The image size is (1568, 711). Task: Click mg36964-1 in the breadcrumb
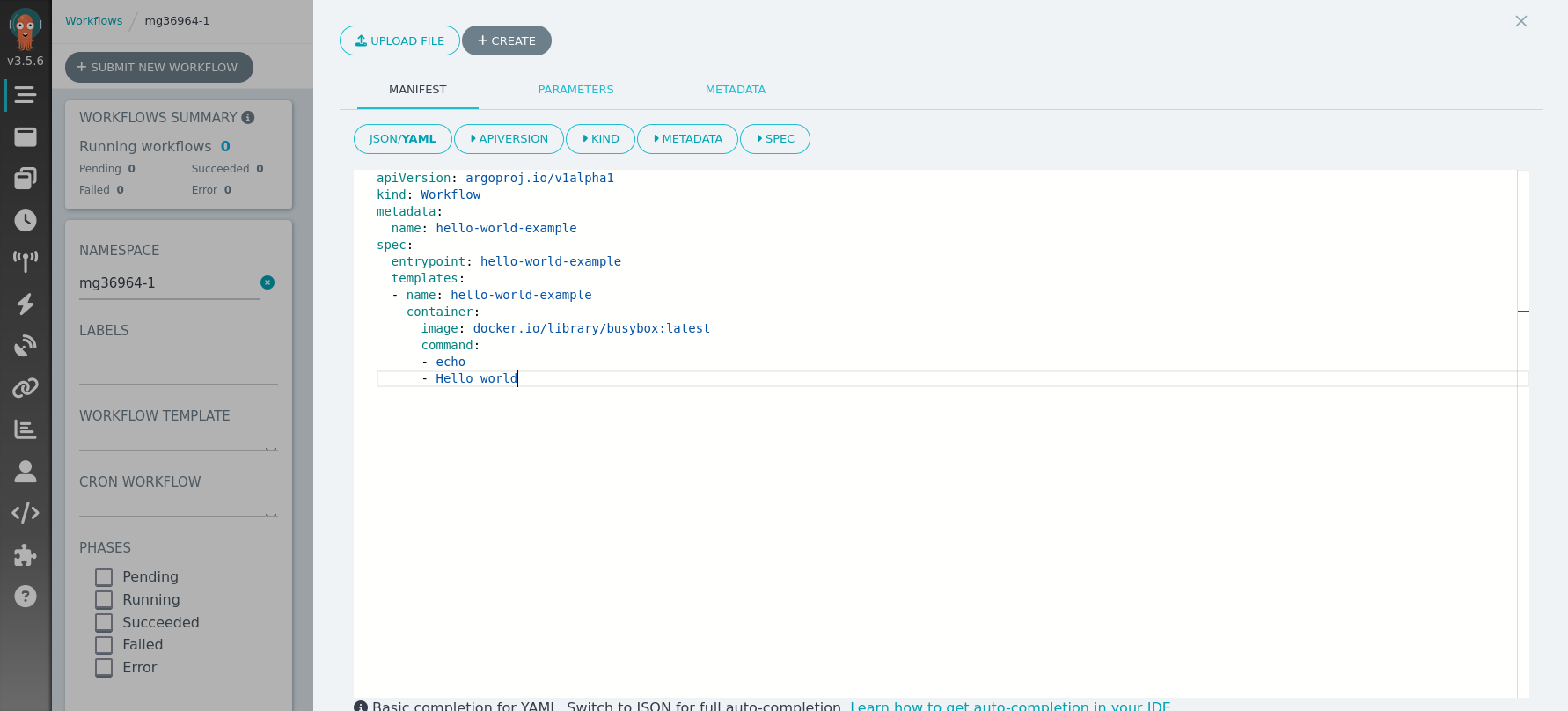coord(177,21)
